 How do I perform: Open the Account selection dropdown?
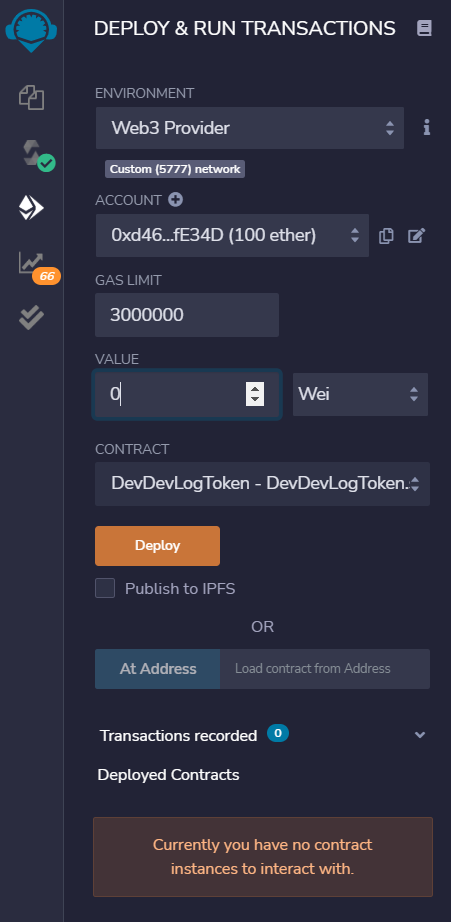[x=232, y=236]
